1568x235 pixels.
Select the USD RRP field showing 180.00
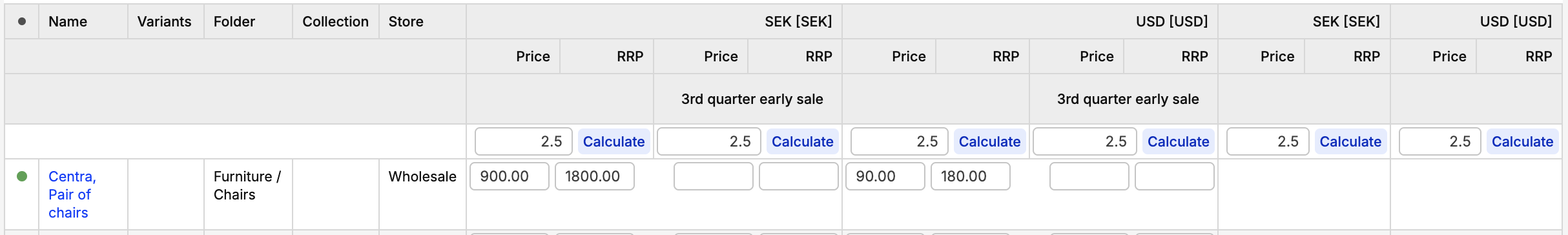pyautogui.click(x=971, y=176)
